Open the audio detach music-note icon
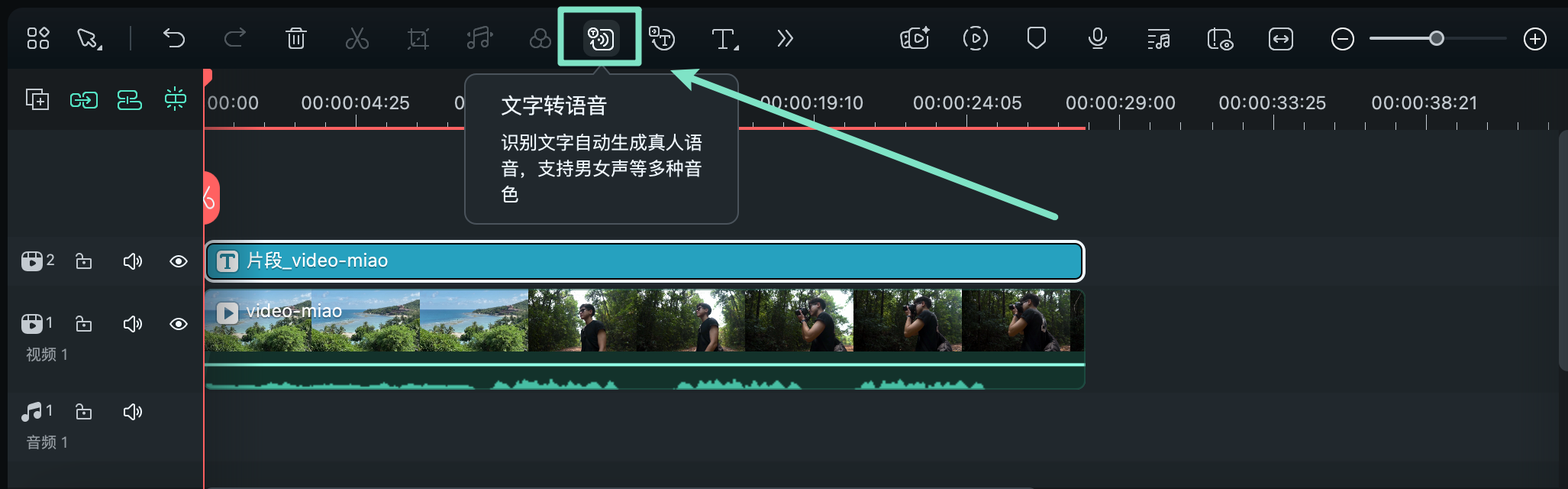The image size is (1568, 489). click(479, 38)
